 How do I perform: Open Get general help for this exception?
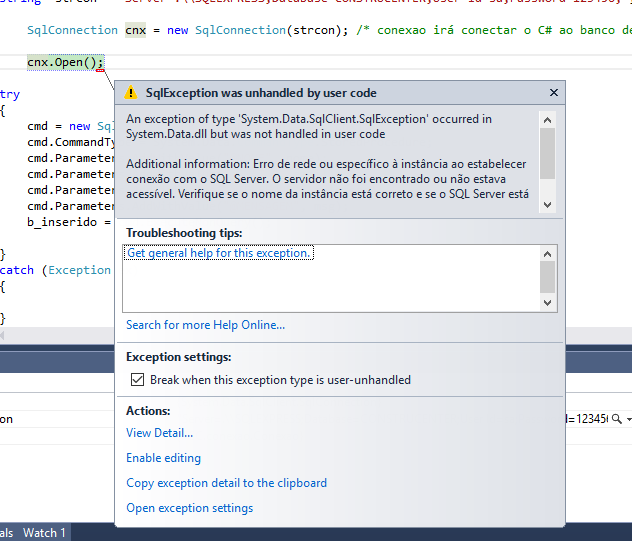pyautogui.click(x=218, y=253)
